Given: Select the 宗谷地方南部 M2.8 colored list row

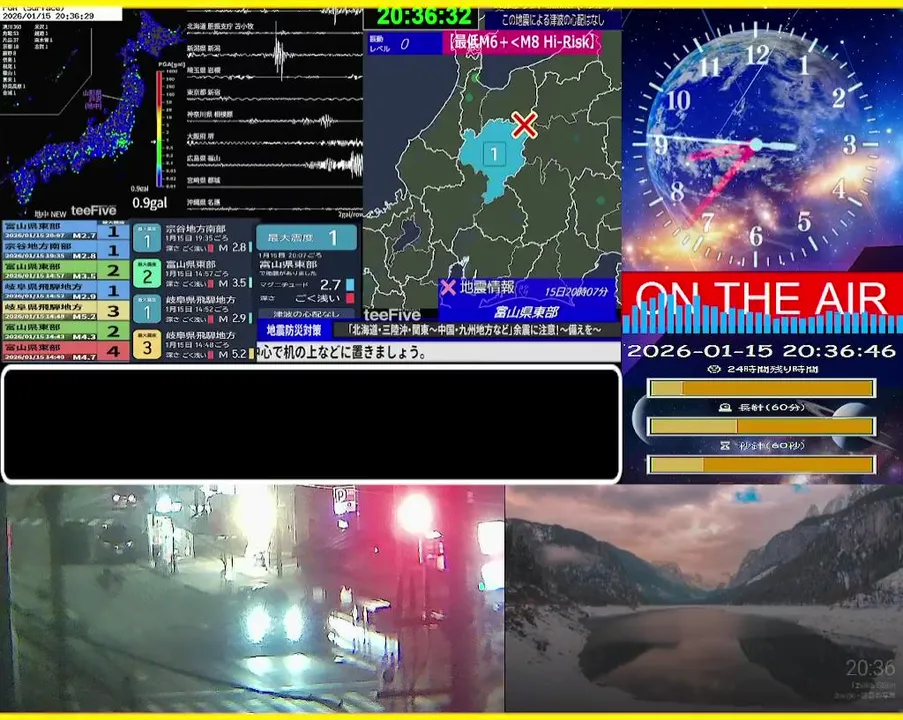Looking at the screenshot, I should (x=65, y=251).
